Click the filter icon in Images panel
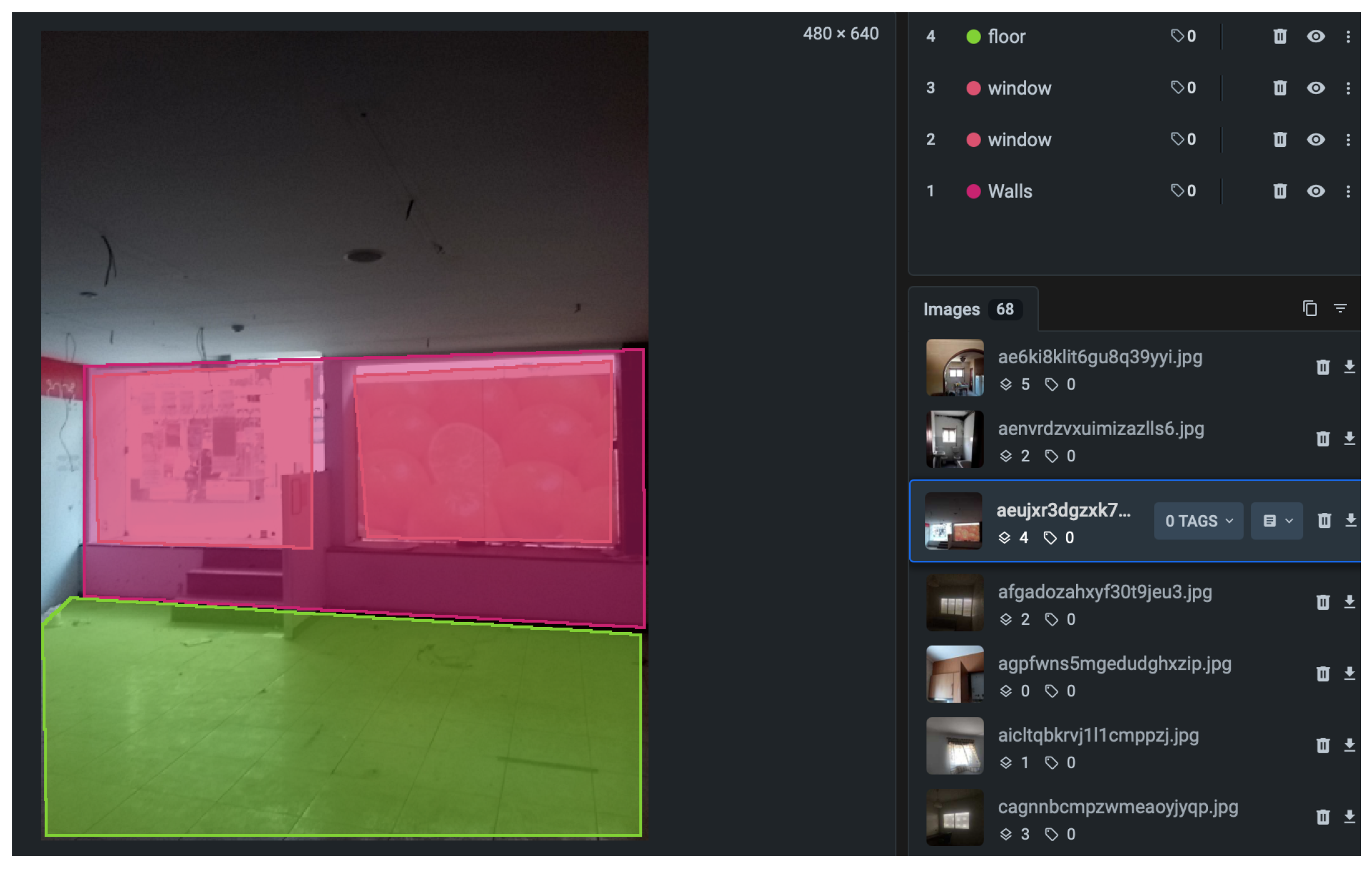 tap(1340, 309)
